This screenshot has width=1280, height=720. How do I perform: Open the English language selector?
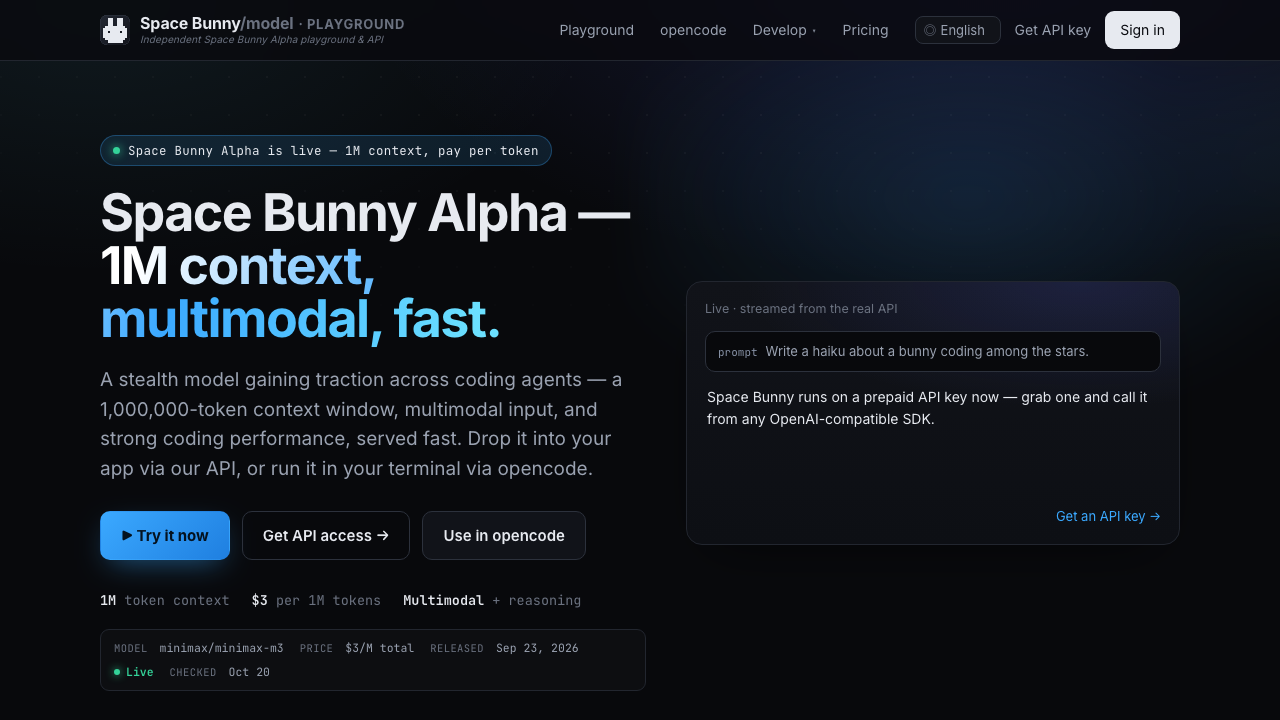957,30
